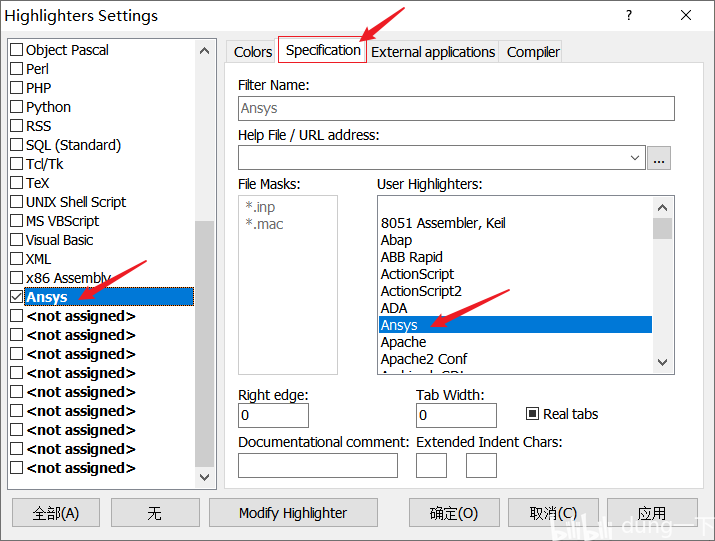
Task: Switch to the Colors tab
Action: 253,52
